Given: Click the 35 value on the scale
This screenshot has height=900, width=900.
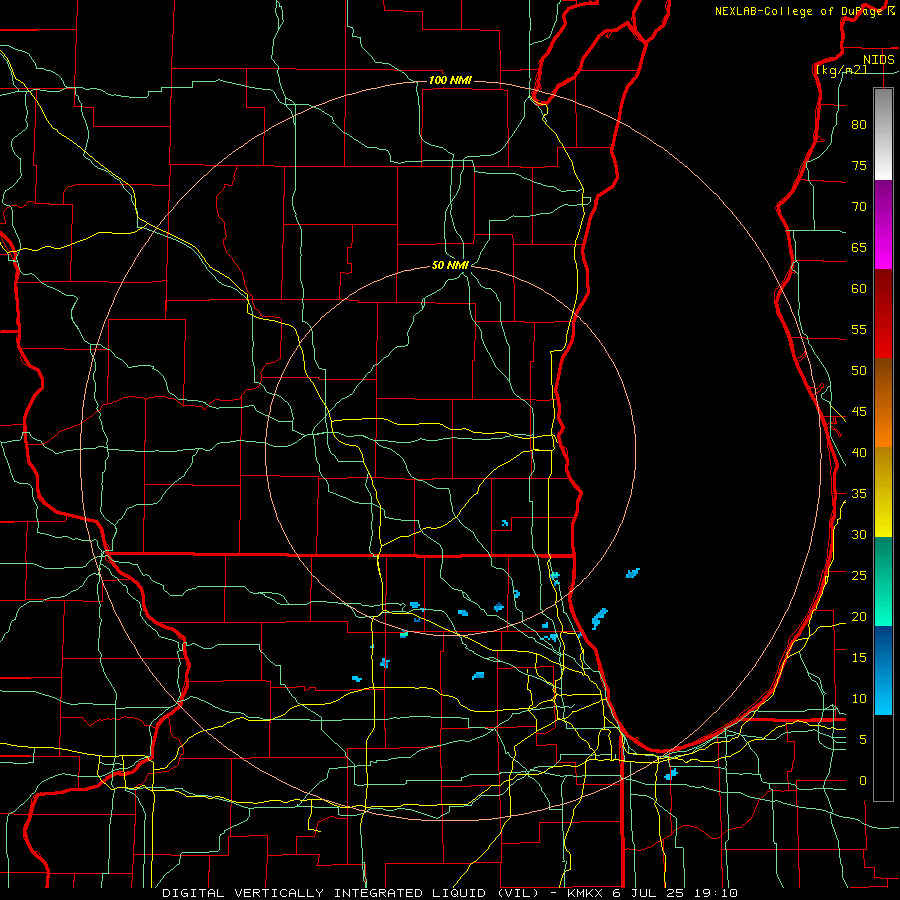Looking at the screenshot, I should coord(859,494).
